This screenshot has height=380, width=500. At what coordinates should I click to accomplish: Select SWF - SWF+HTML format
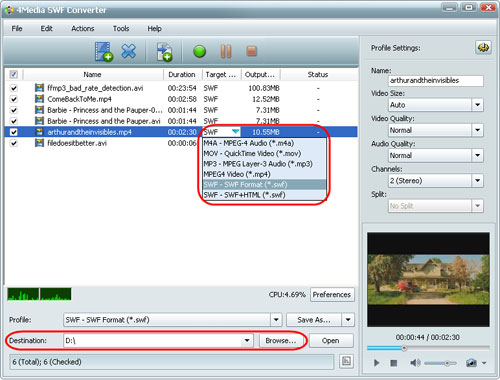[x=264, y=195]
